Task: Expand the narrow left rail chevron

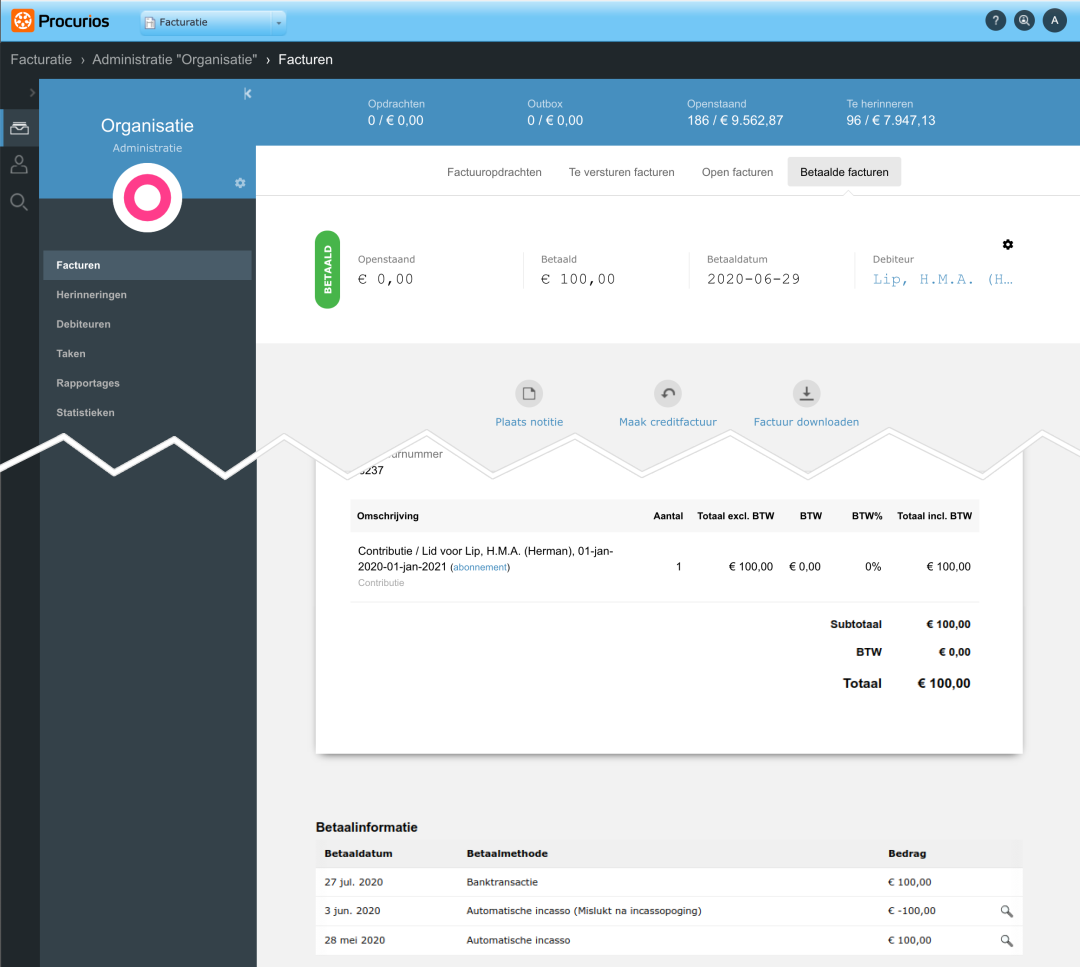Action: point(32,92)
